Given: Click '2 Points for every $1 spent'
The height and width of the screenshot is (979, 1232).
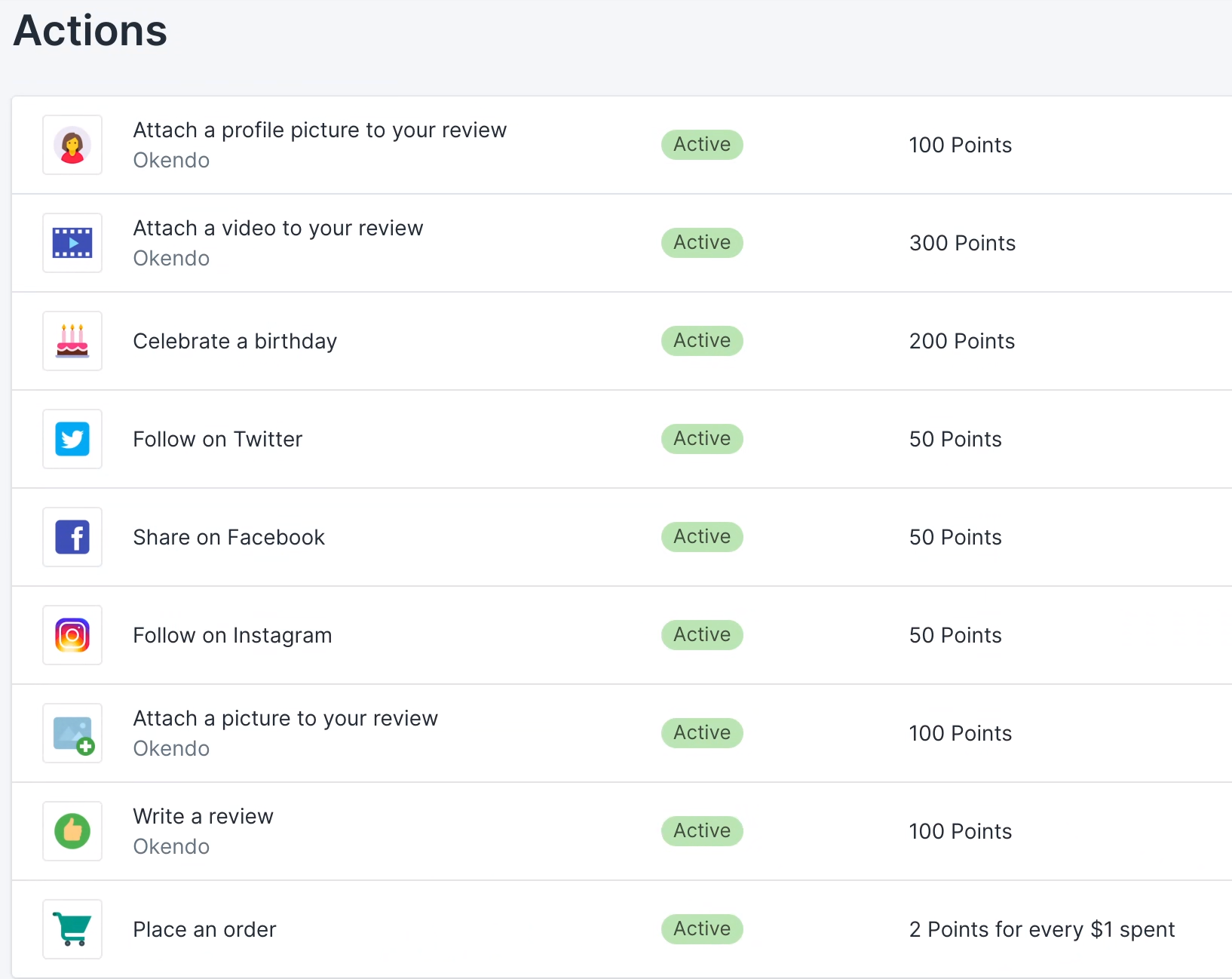Looking at the screenshot, I should click(1041, 930).
